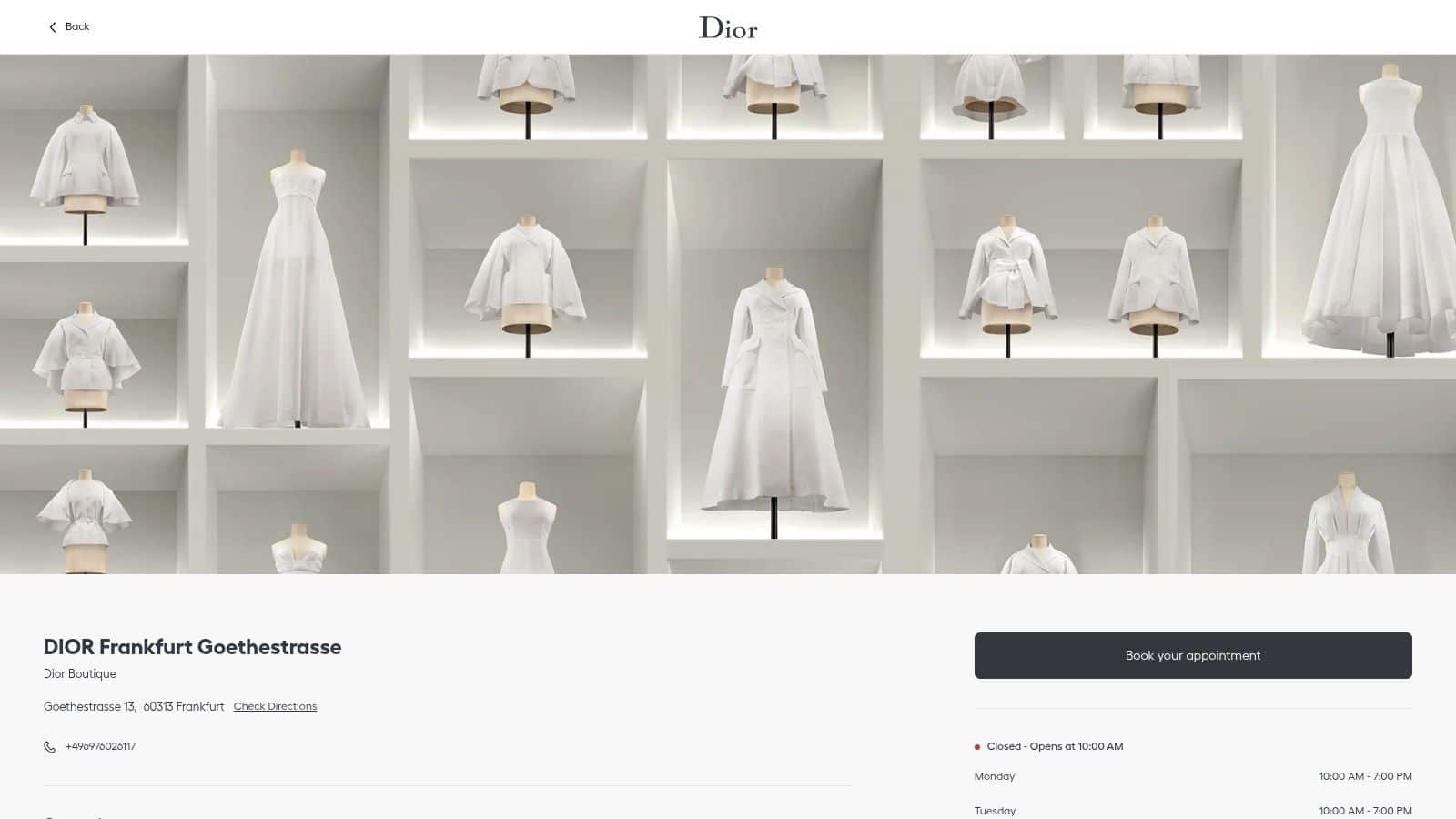Screen dimensions: 1456x819
Task: Click the phone icon beside +496976026117
Action: 49,746
